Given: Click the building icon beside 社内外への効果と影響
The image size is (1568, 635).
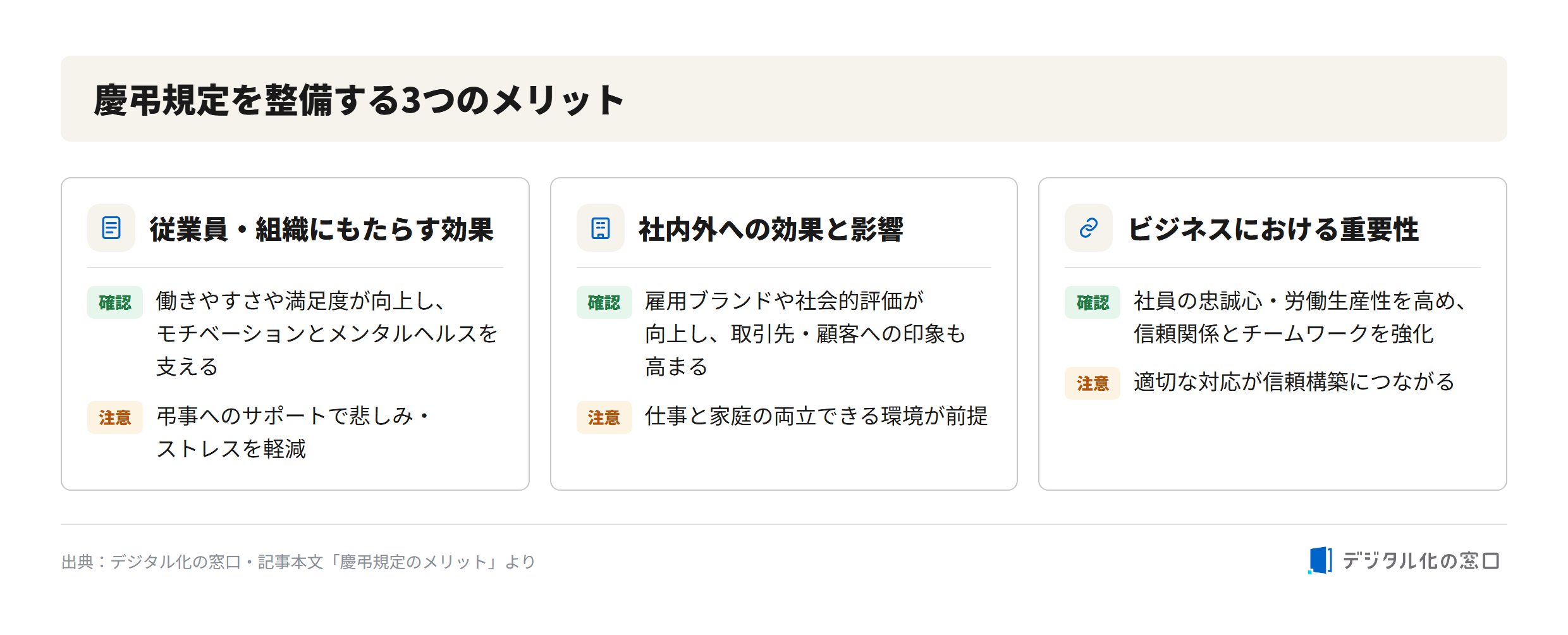Looking at the screenshot, I should (x=600, y=228).
